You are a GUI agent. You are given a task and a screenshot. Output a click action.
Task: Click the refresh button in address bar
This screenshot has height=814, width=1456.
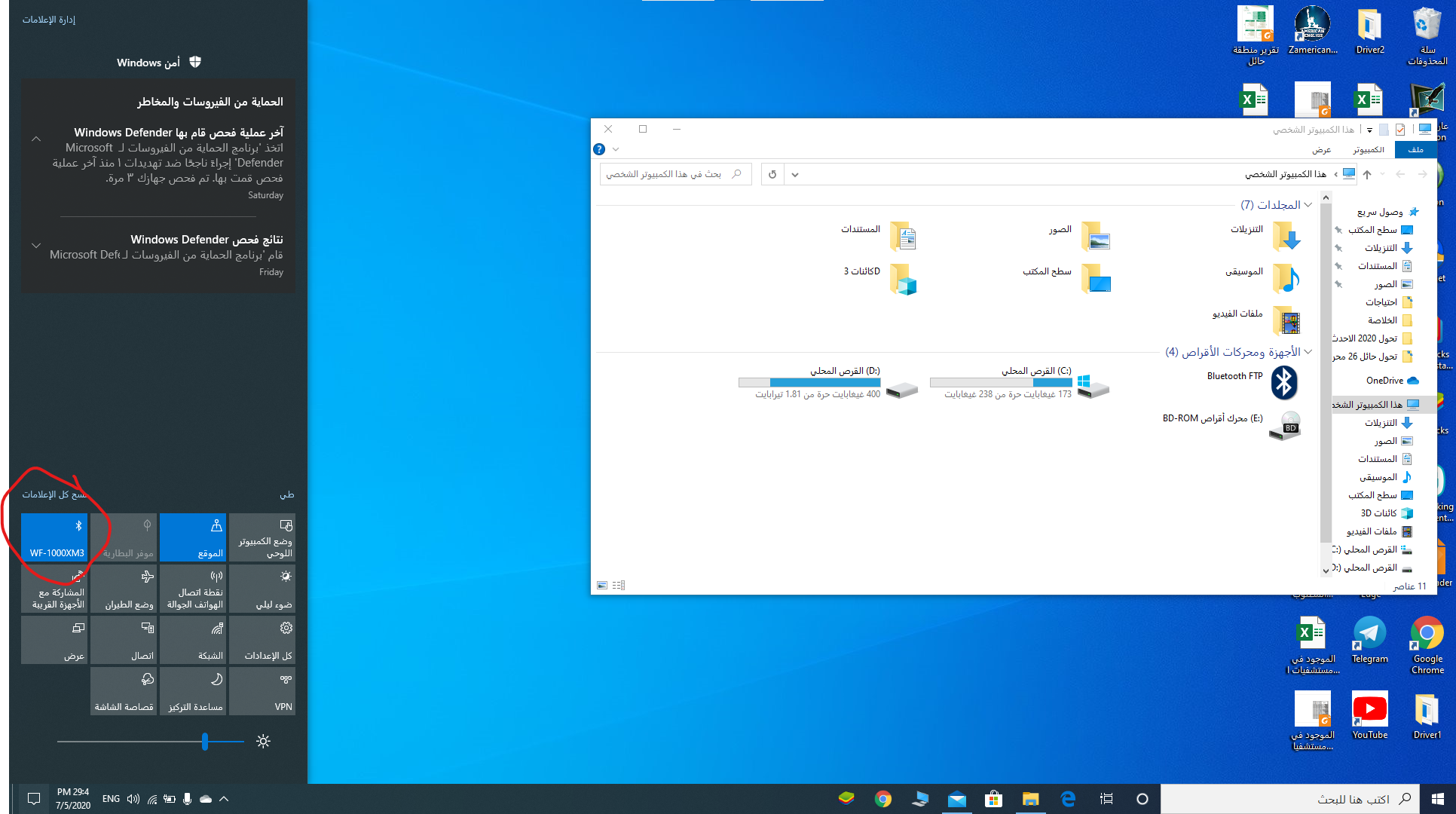[x=772, y=174]
